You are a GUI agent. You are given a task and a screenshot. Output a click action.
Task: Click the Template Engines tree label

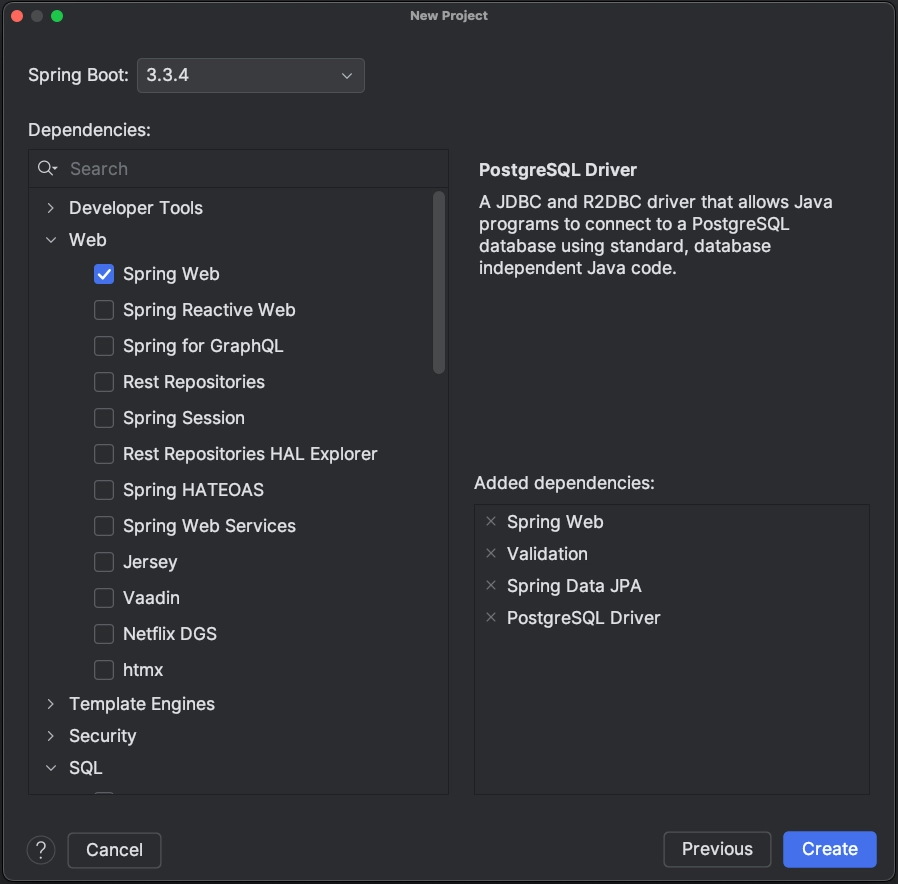[141, 704]
